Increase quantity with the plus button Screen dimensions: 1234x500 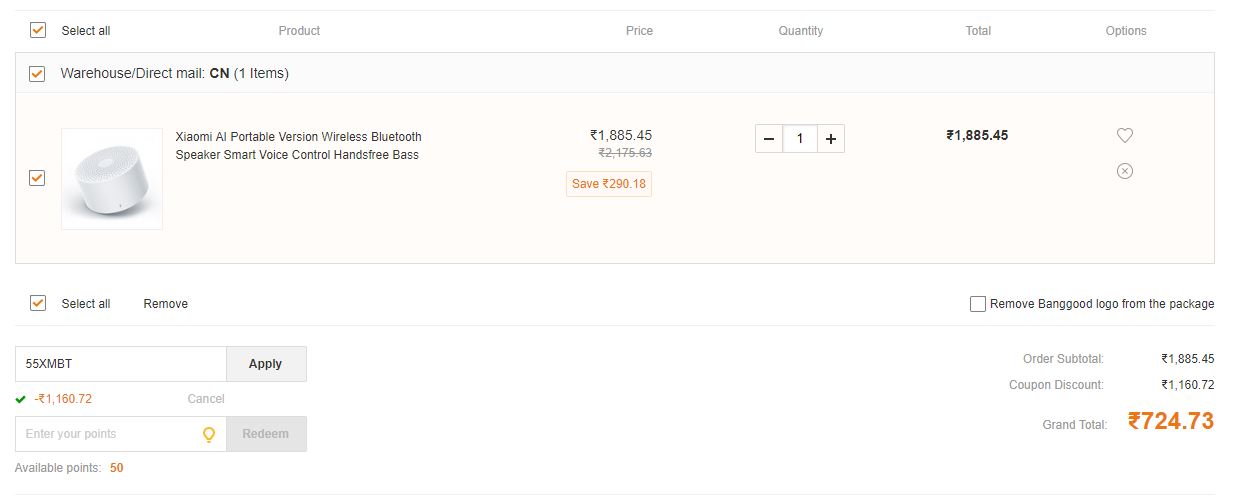tap(830, 139)
